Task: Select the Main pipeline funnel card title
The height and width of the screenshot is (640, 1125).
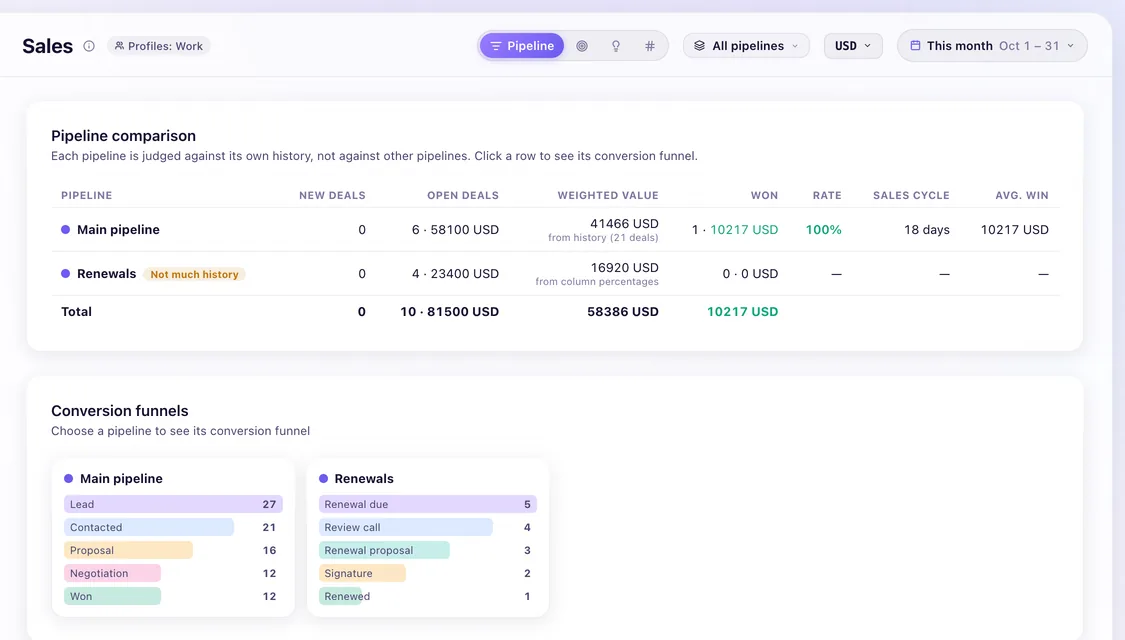Action: (x=121, y=479)
